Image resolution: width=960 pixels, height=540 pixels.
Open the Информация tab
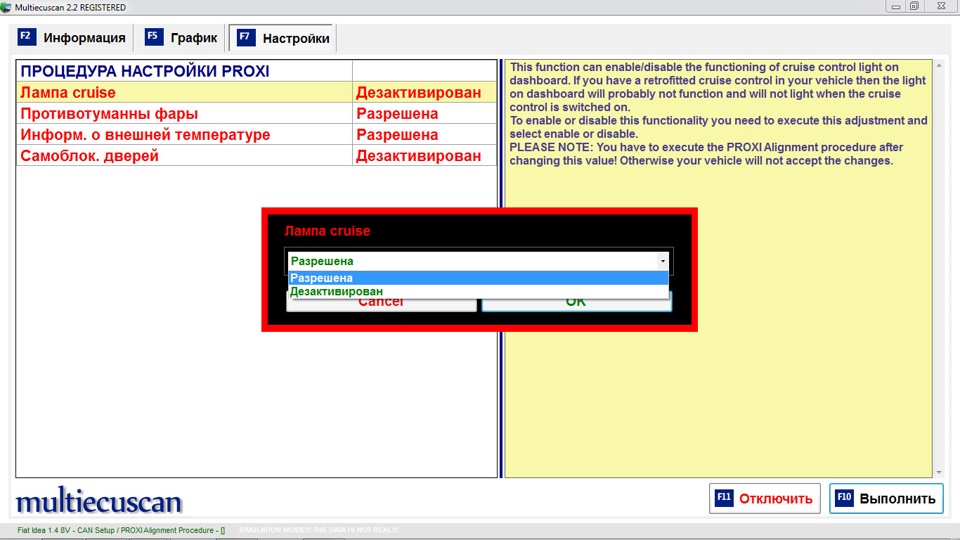[72, 38]
